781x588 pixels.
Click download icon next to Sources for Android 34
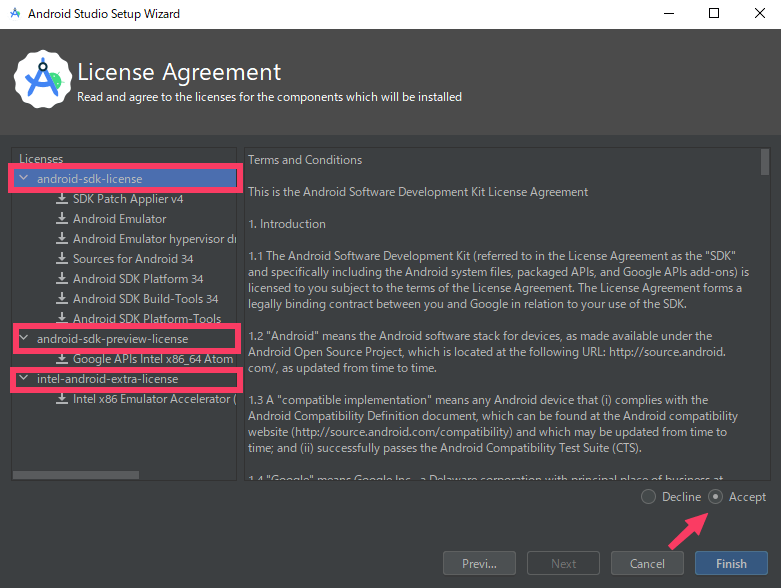click(62, 258)
